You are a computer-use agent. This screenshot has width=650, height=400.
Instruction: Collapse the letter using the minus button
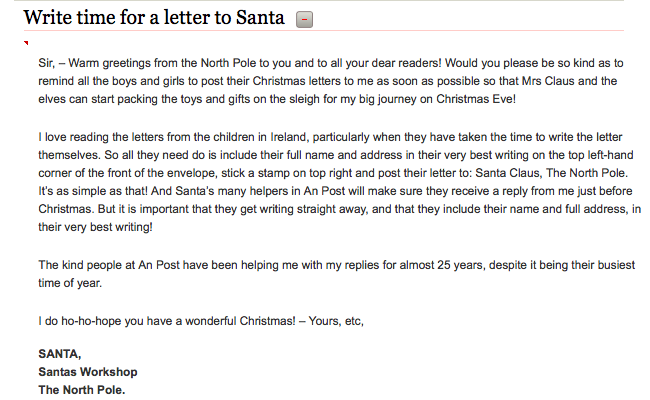306,19
